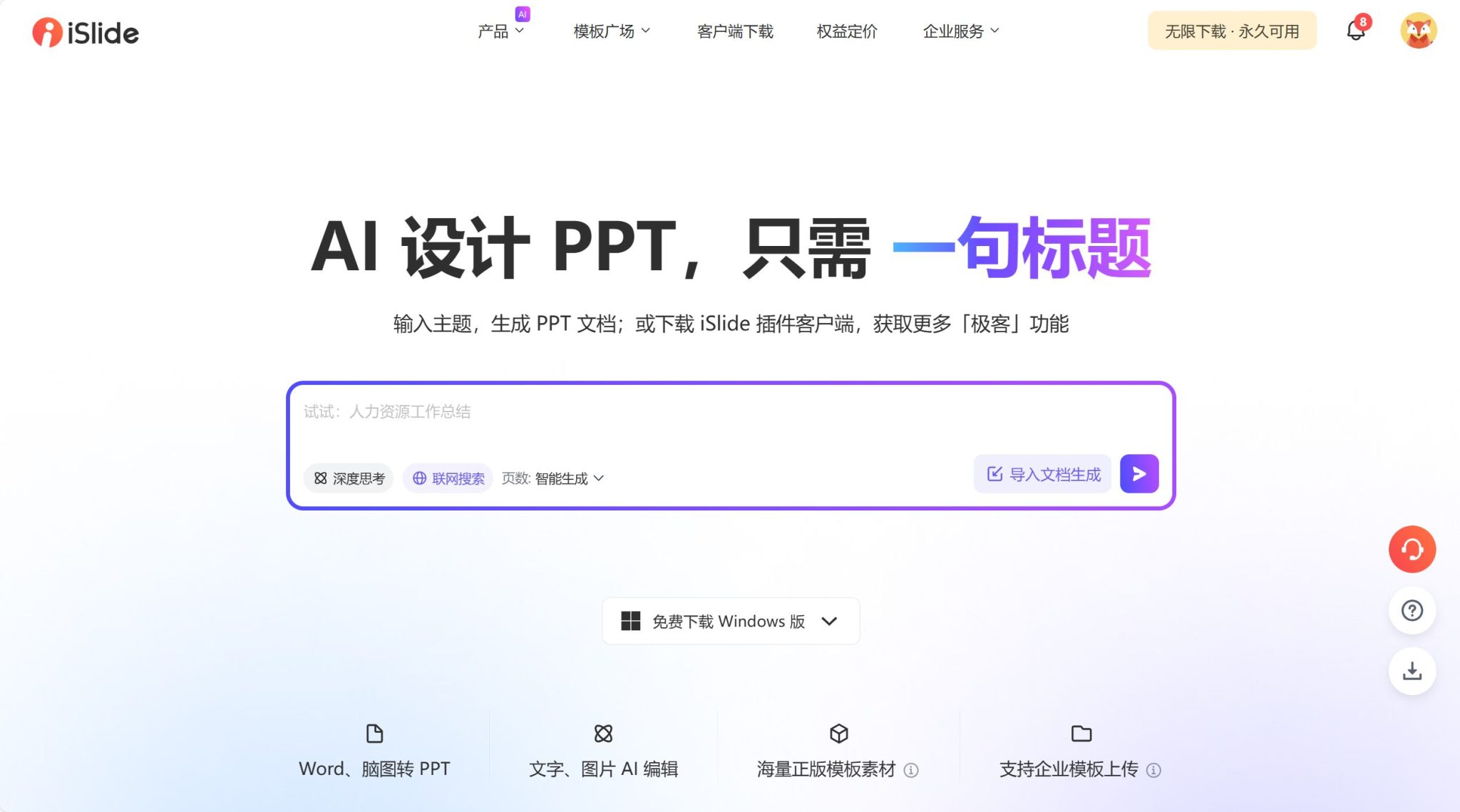Select the 文字、图片 AI 编辑 feature icon
This screenshot has height=812, width=1460.
(x=604, y=734)
